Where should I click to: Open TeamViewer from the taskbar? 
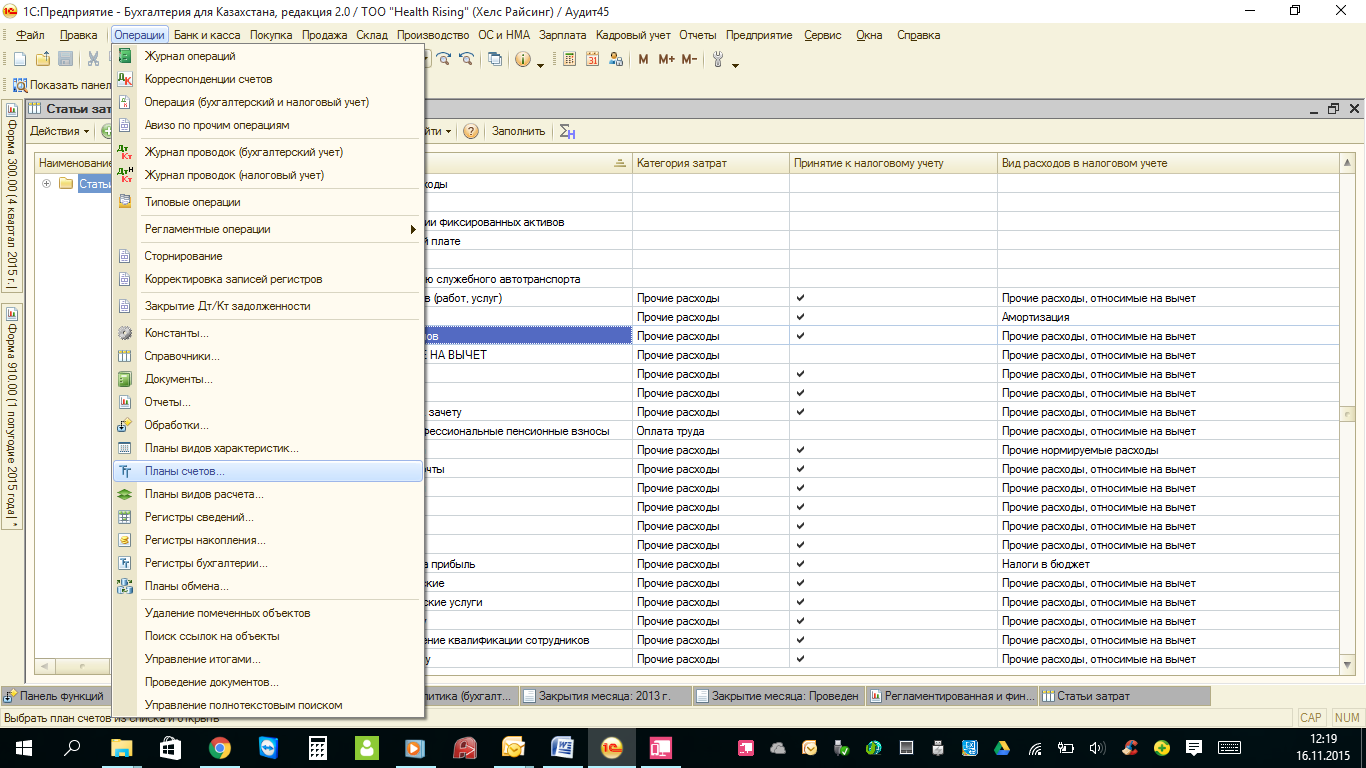point(269,748)
